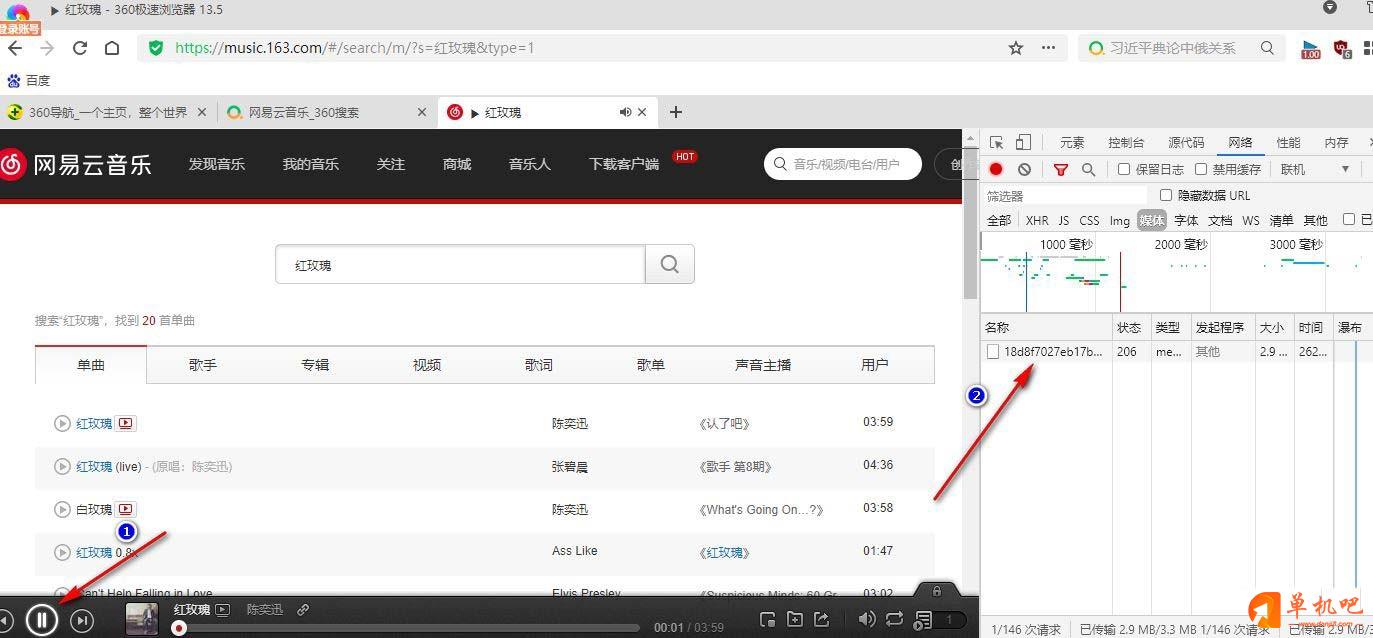The height and width of the screenshot is (638, 1373).
Task: Click the DevTools inspect element cursor icon
Action: [x=997, y=143]
